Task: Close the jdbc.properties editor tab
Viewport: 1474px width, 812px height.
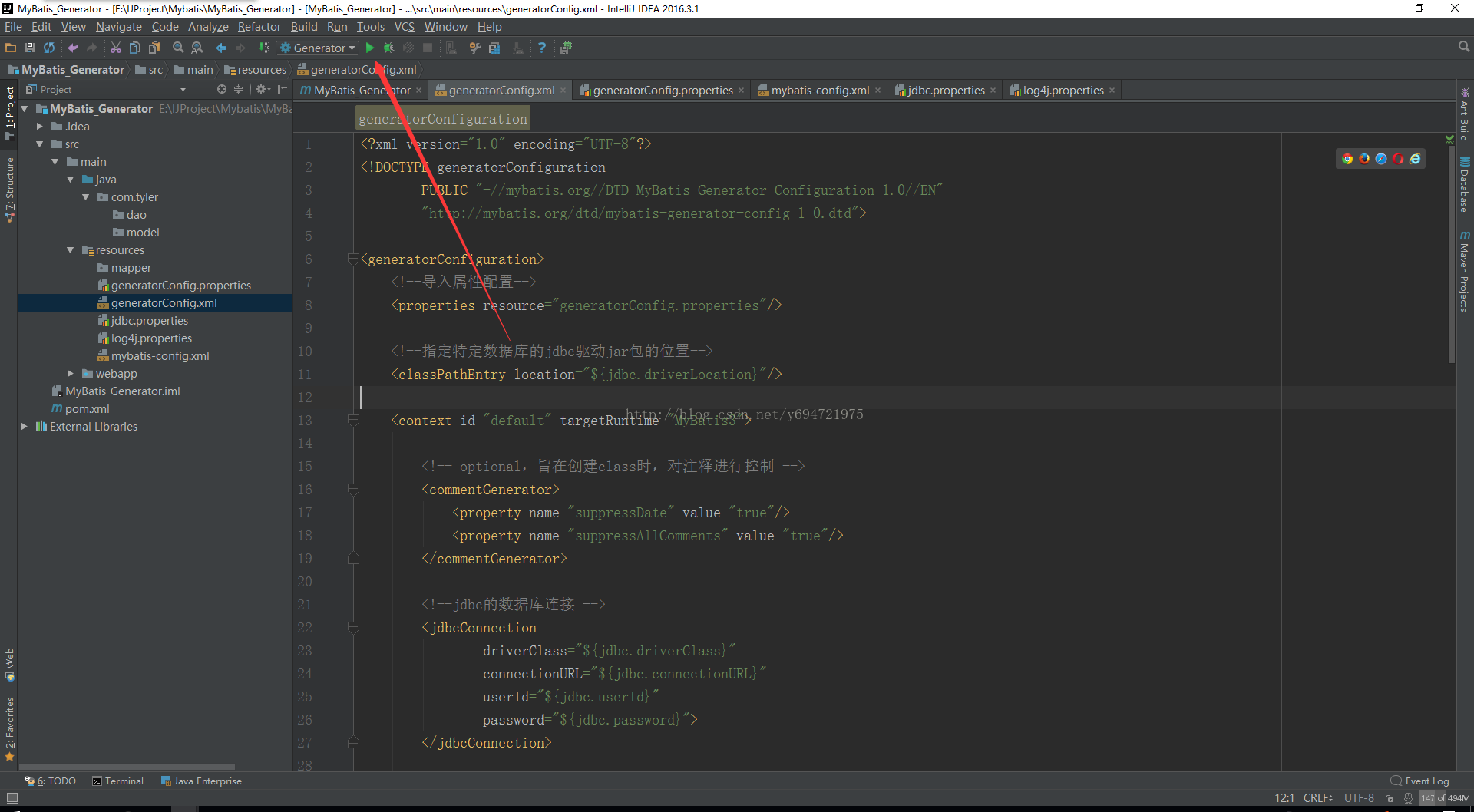Action: [x=993, y=91]
